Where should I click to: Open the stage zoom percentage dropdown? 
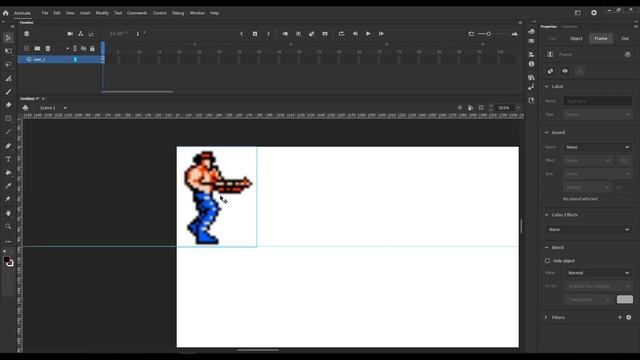tap(518, 108)
